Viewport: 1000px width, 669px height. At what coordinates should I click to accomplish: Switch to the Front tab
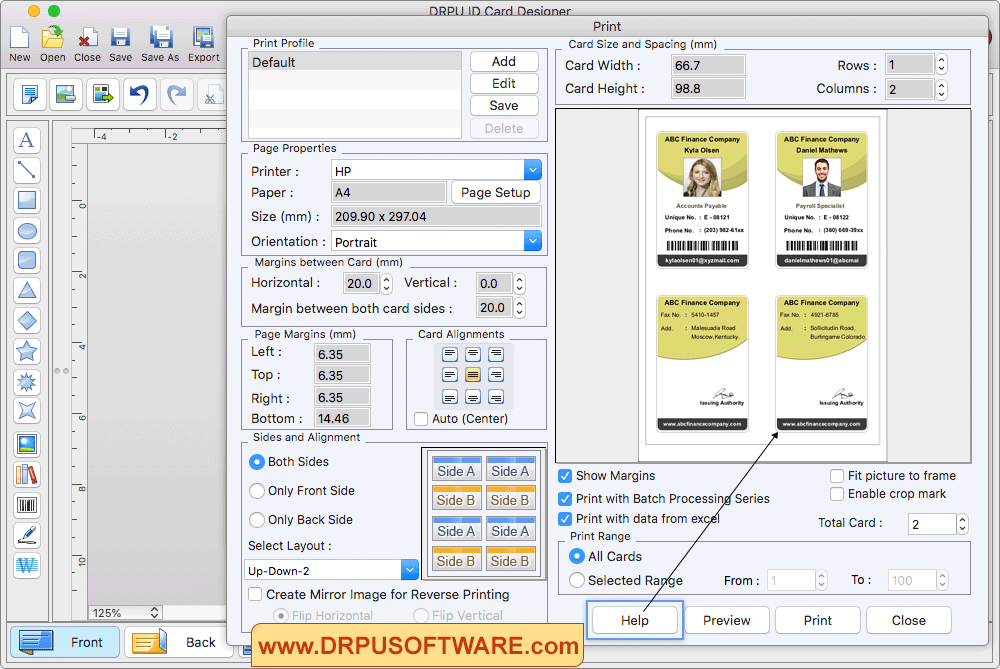pos(64,642)
